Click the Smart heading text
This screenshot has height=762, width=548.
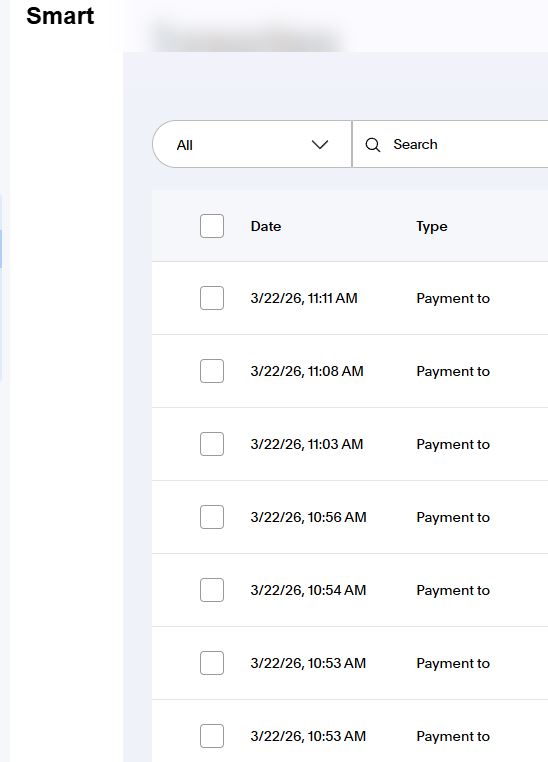click(60, 16)
